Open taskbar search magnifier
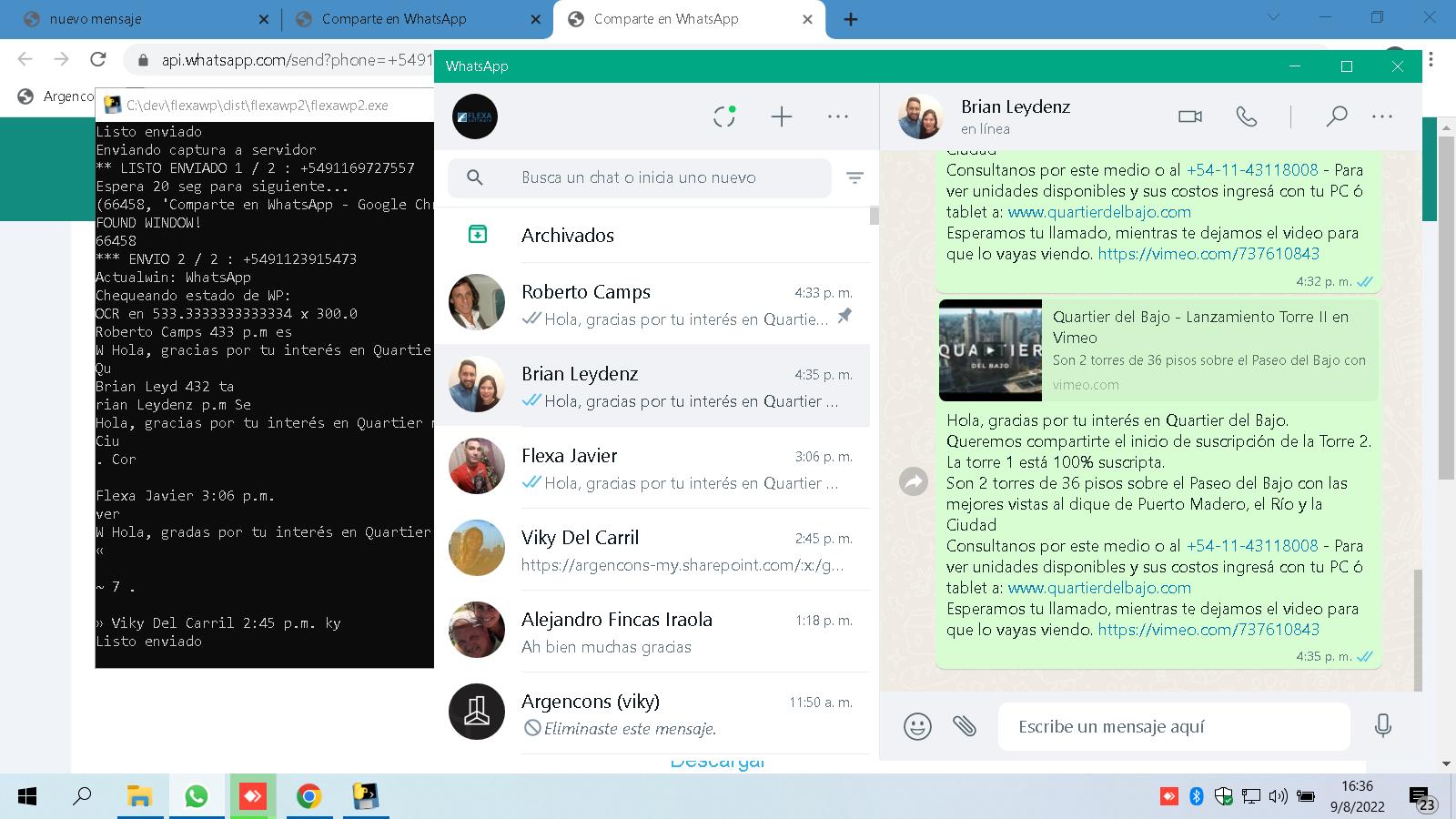Viewport: 1456px width, 819px height. click(83, 797)
